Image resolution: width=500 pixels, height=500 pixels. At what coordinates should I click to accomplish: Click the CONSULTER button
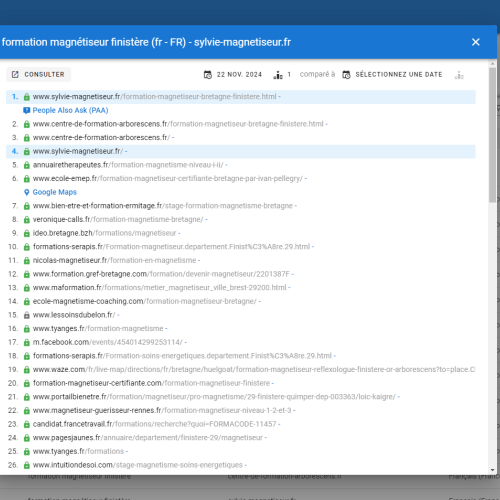click(x=39, y=74)
